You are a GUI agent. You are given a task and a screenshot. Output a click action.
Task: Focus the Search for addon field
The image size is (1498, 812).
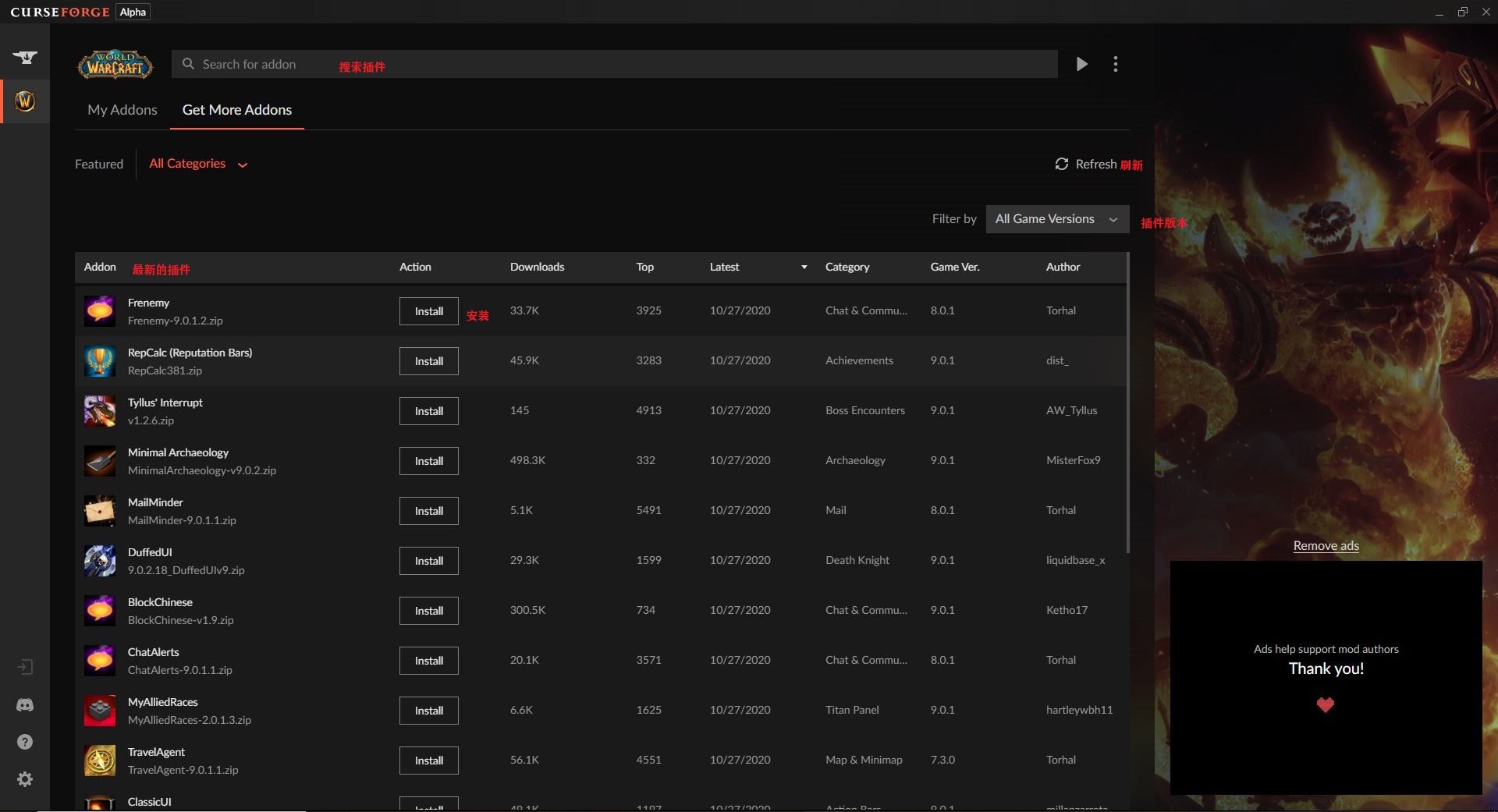(615, 64)
